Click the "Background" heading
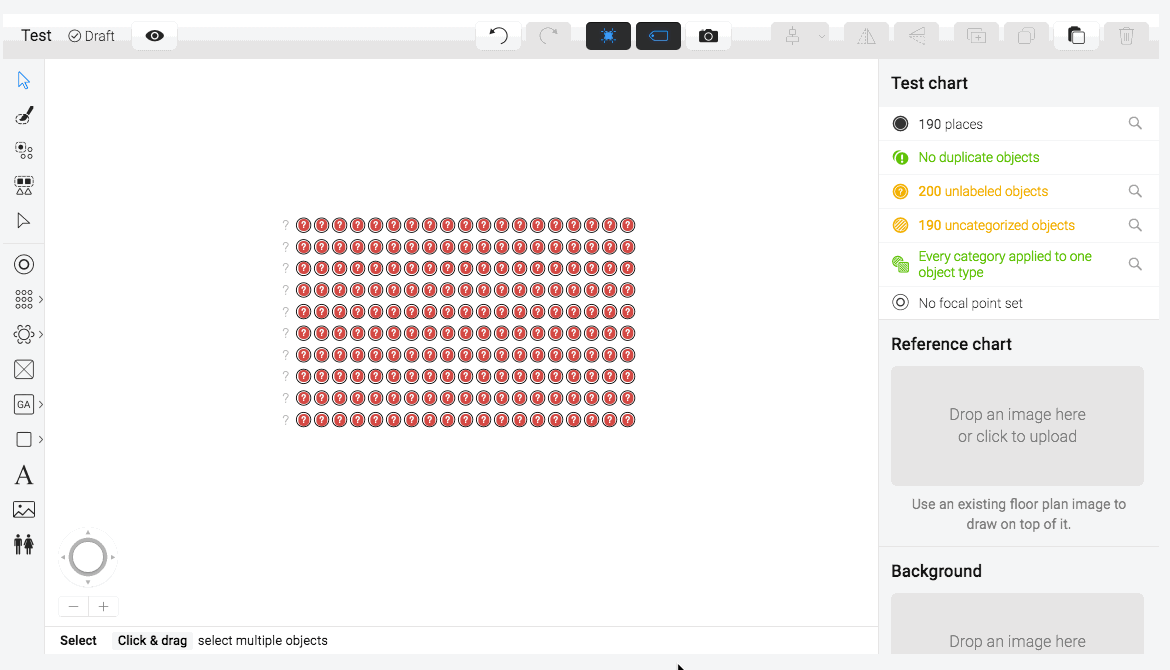 pyautogui.click(x=936, y=571)
